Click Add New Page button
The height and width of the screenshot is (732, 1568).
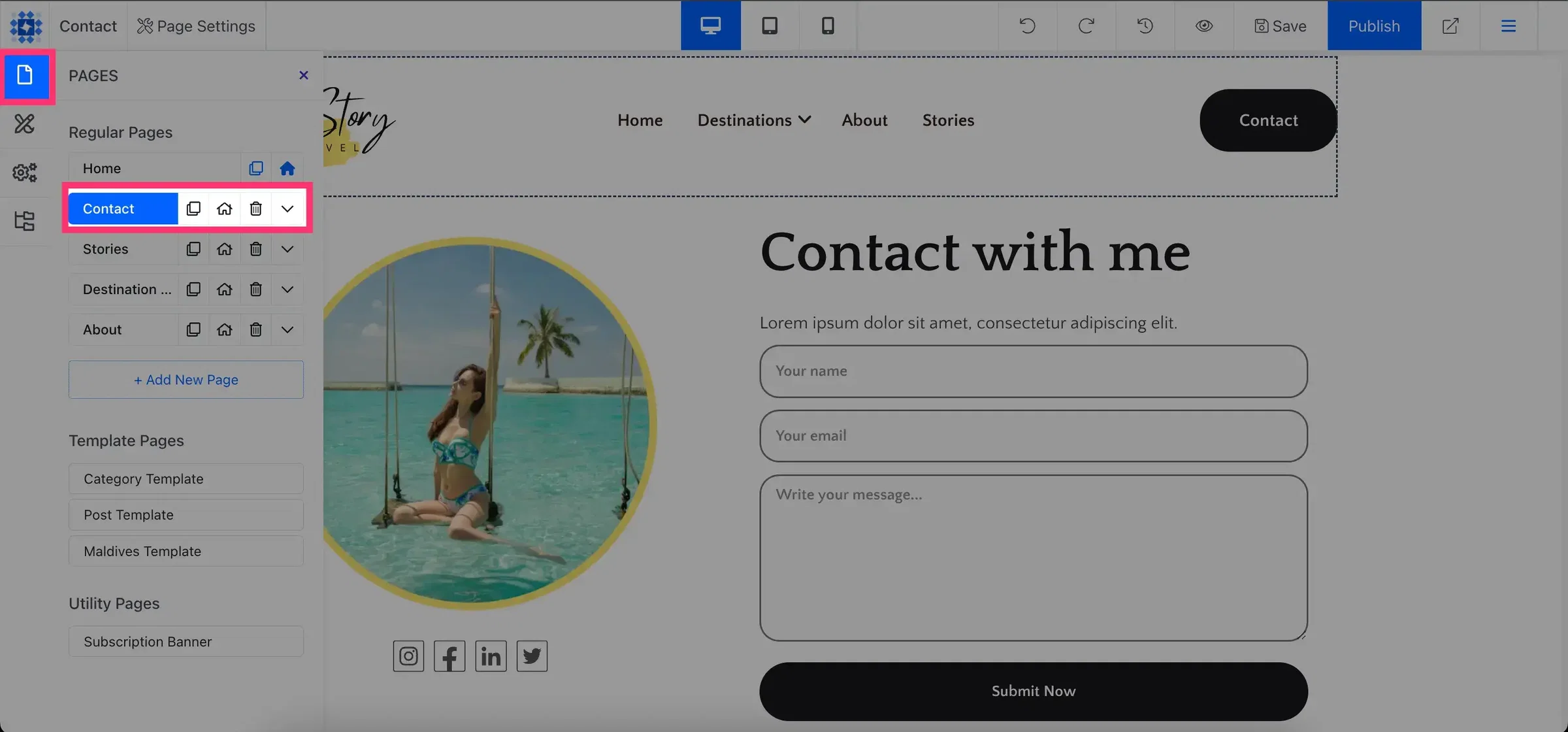[x=186, y=380]
